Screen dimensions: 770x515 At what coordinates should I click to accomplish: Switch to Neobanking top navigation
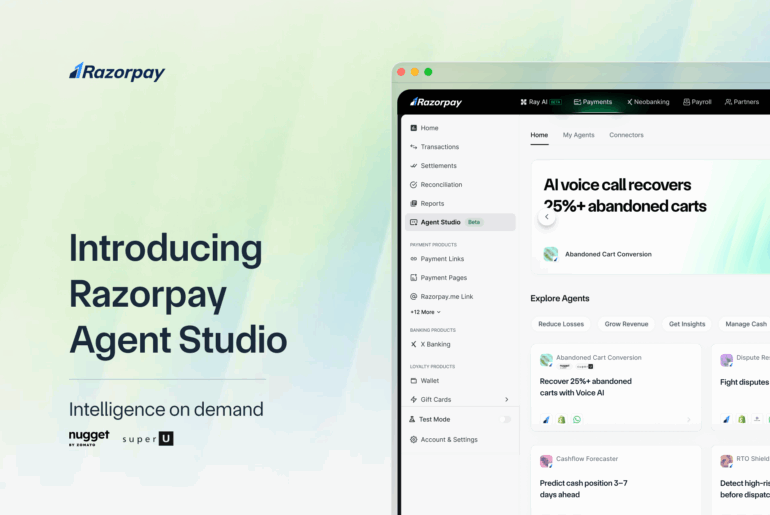click(648, 102)
